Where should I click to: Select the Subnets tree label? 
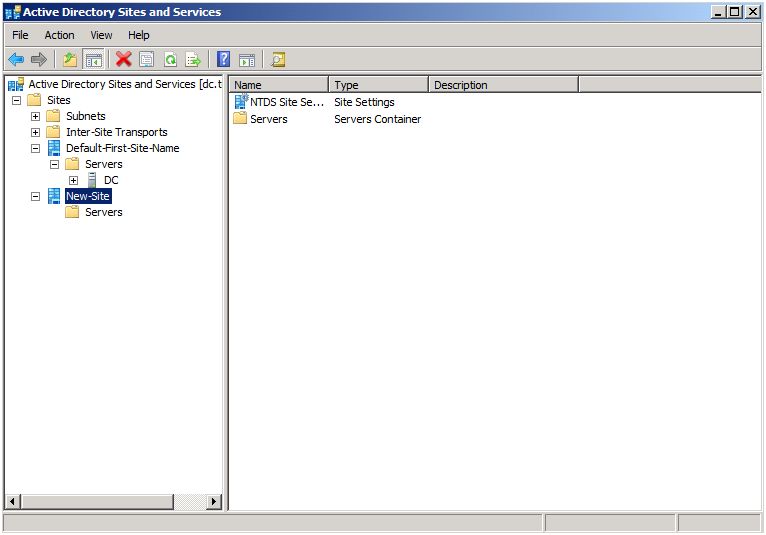(86, 116)
